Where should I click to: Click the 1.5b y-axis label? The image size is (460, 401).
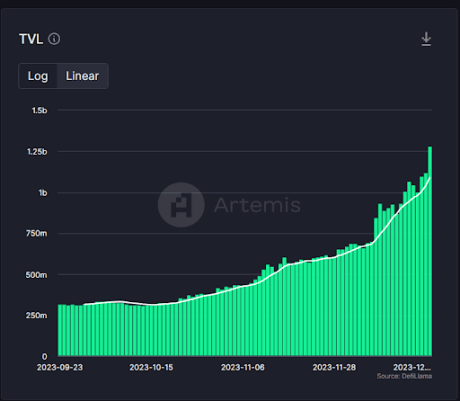tap(39, 110)
